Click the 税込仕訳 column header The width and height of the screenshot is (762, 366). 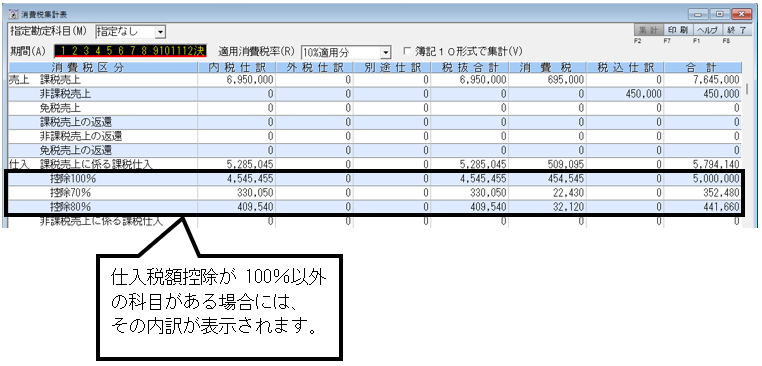click(x=625, y=68)
